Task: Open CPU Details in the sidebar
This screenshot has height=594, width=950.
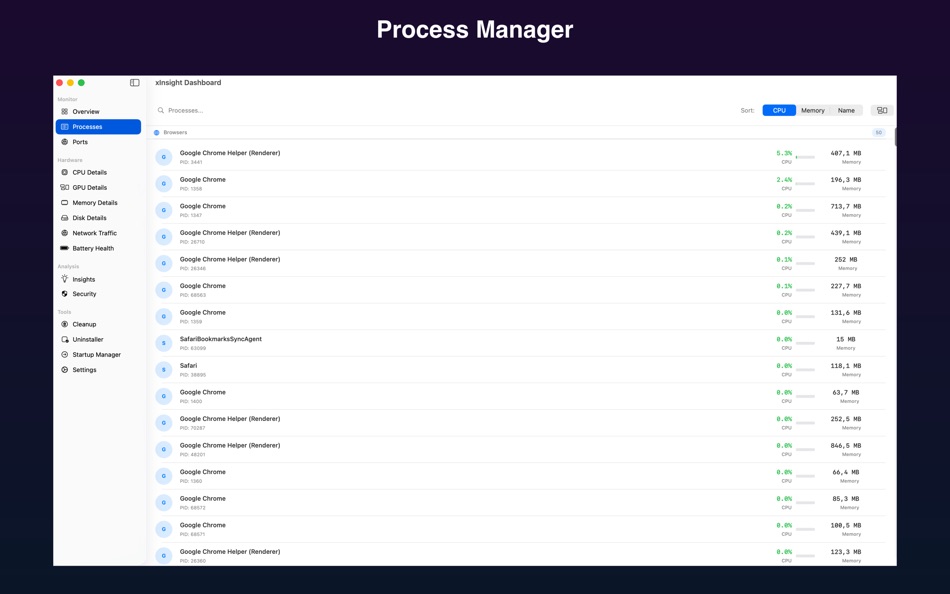Action: point(88,172)
